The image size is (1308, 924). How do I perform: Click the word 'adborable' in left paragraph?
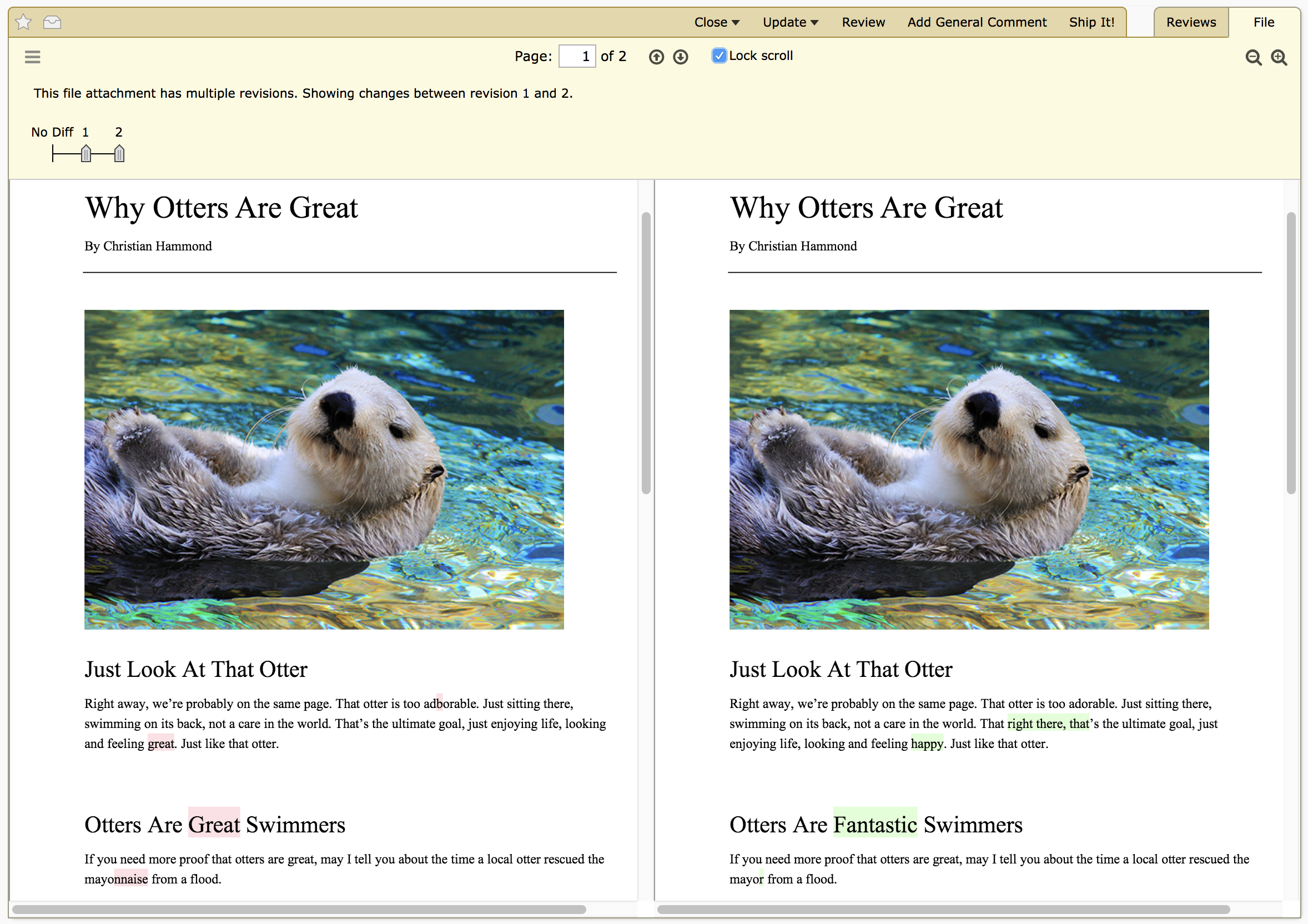pyautogui.click(x=451, y=704)
